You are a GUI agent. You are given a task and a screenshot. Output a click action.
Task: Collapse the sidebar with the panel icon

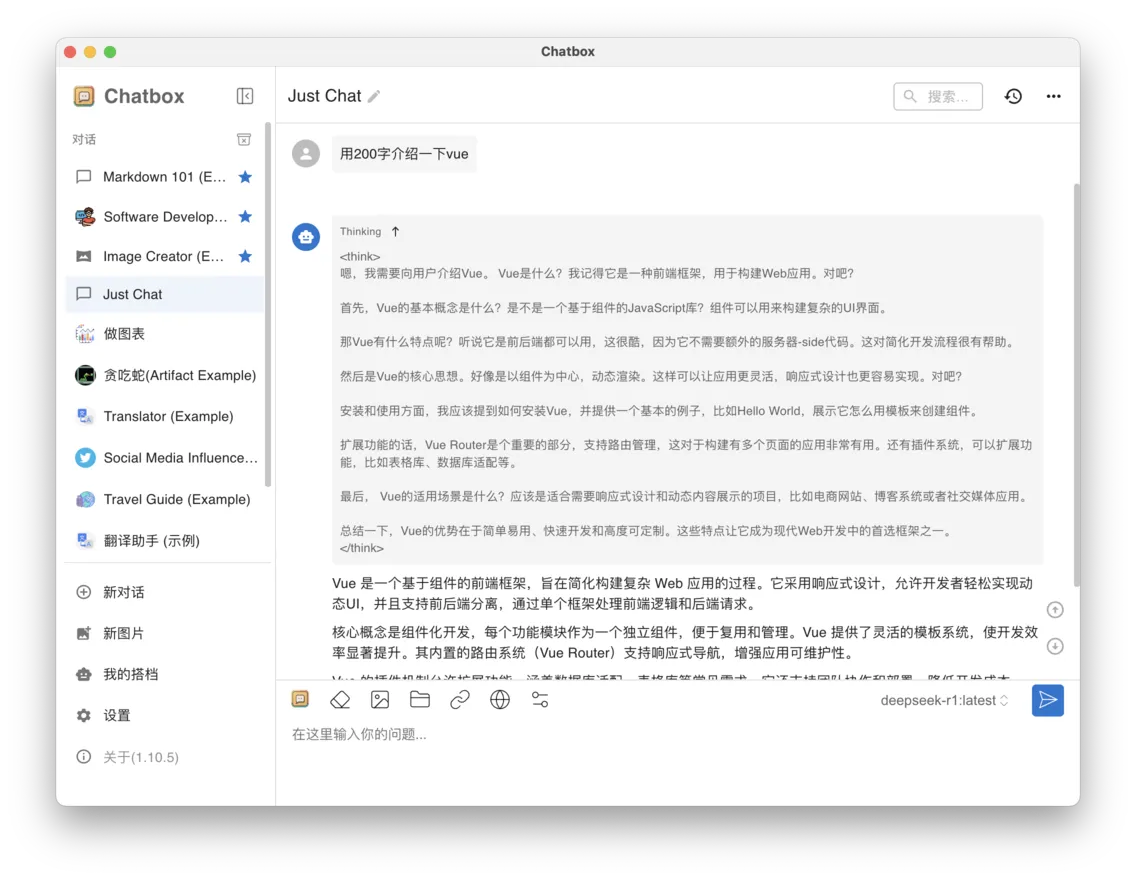pyautogui.click(x=245, y=96)
